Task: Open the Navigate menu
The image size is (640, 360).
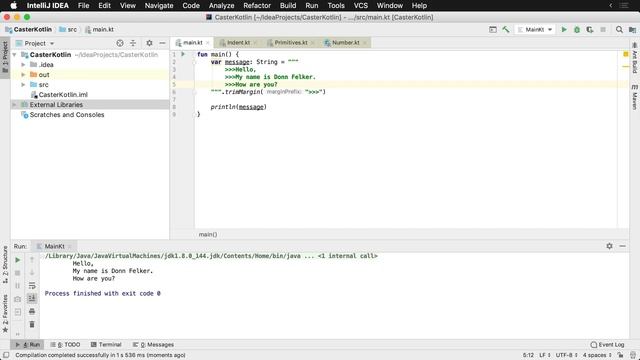Action: pyautogui.click(x=159, y=5)
